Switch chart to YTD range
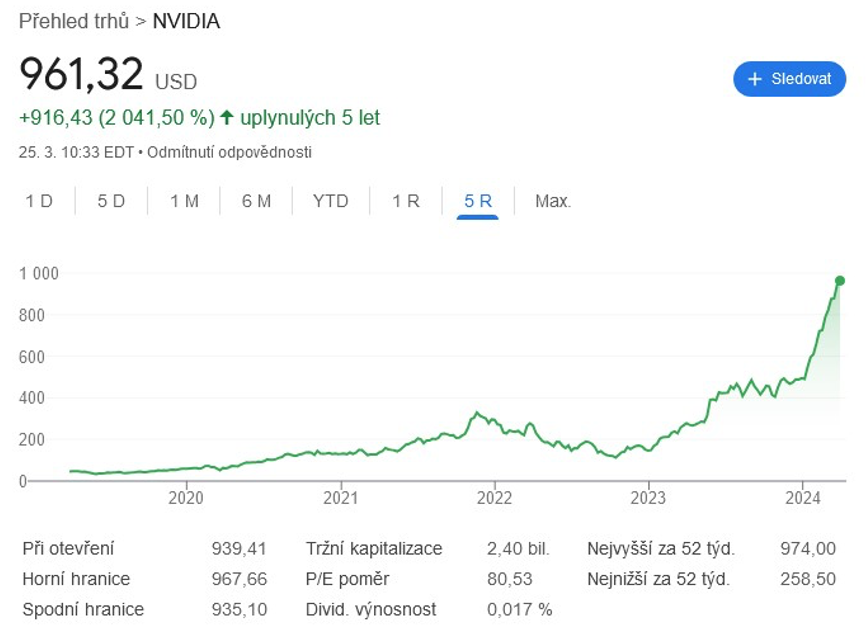 [330, 201]
